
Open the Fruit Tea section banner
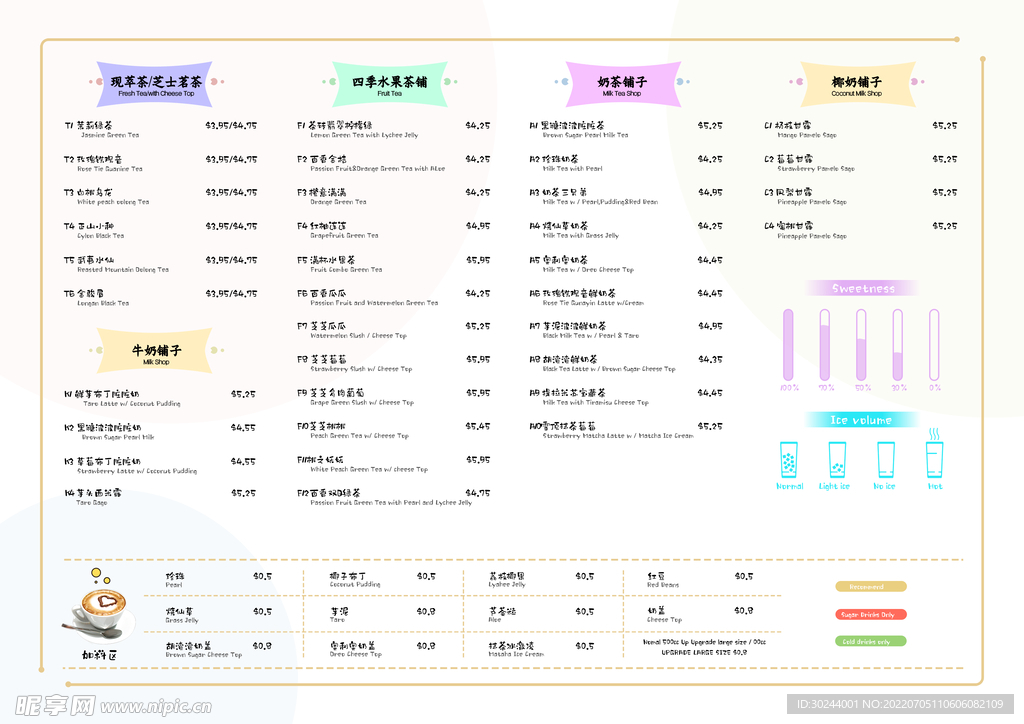coord(390,84)
